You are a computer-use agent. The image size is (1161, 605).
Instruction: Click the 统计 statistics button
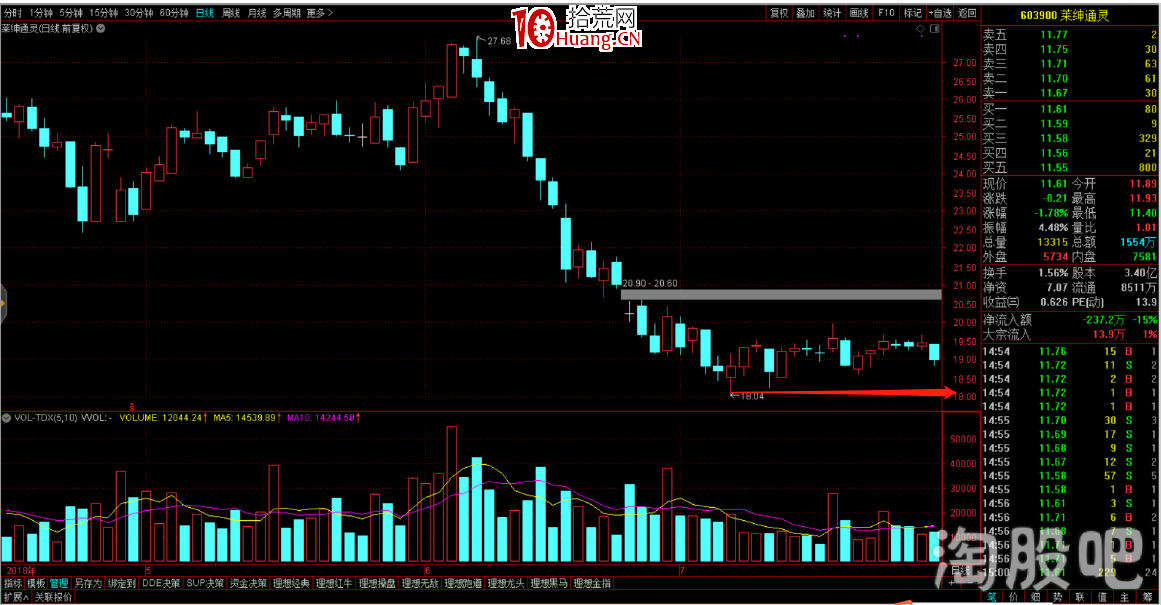(x=832, y=13)
